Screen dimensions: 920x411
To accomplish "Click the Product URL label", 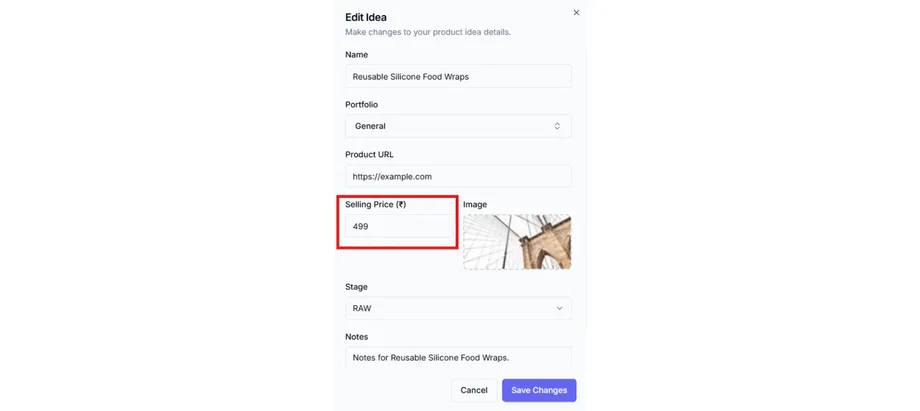I will pos(369,154).
